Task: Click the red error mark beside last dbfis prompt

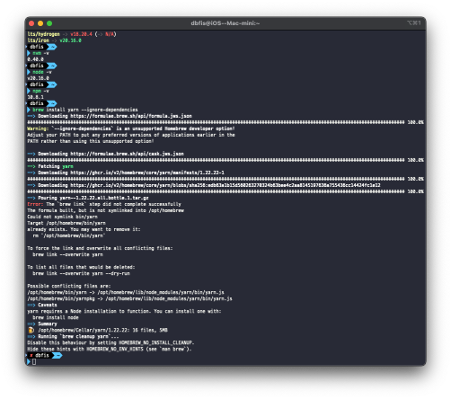Action: (x=31, y=355)
